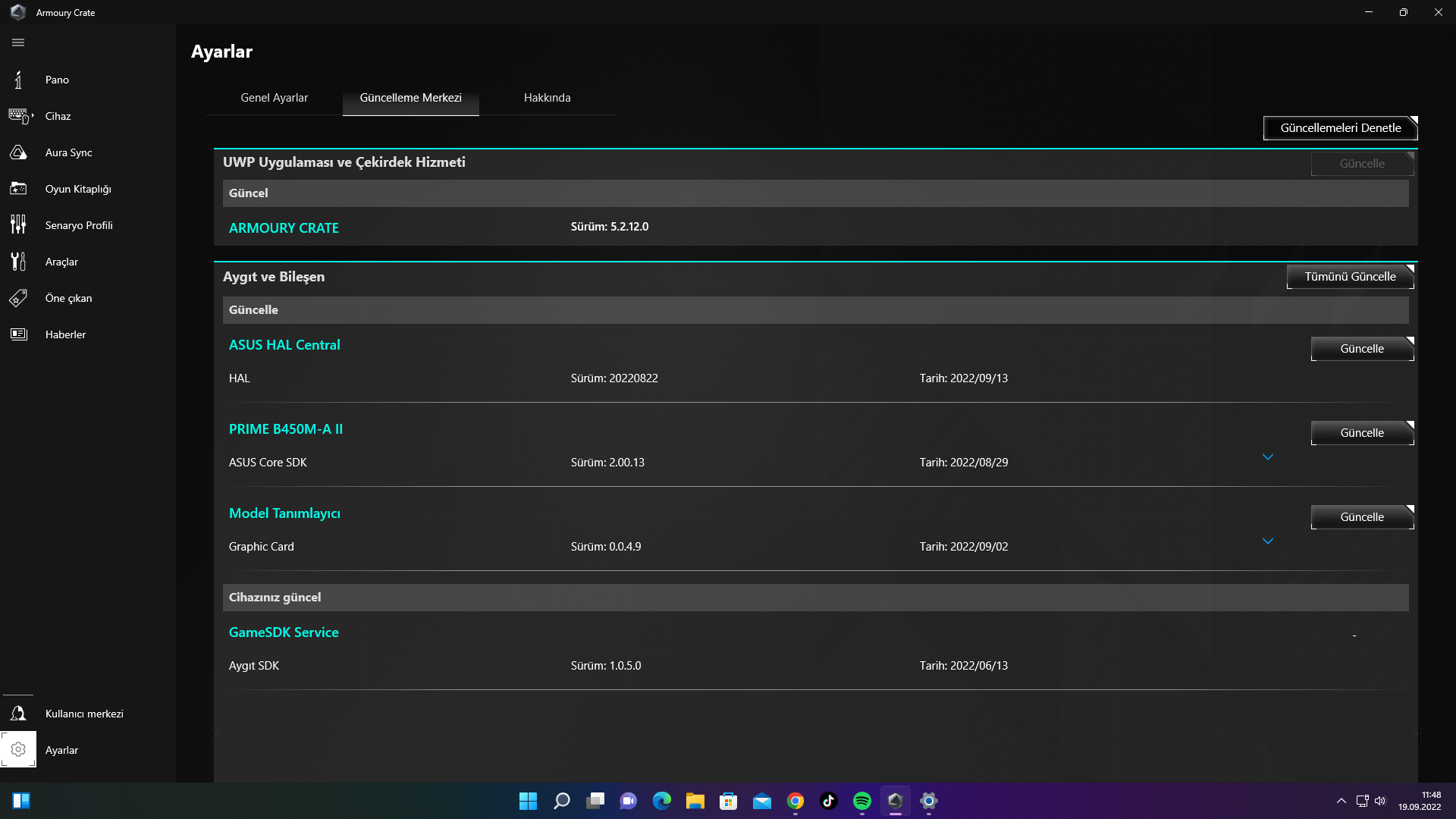Click the 'Tarih: 2022/08/29' date text
Screen dimensions: 1456x819
click(964, 463)
